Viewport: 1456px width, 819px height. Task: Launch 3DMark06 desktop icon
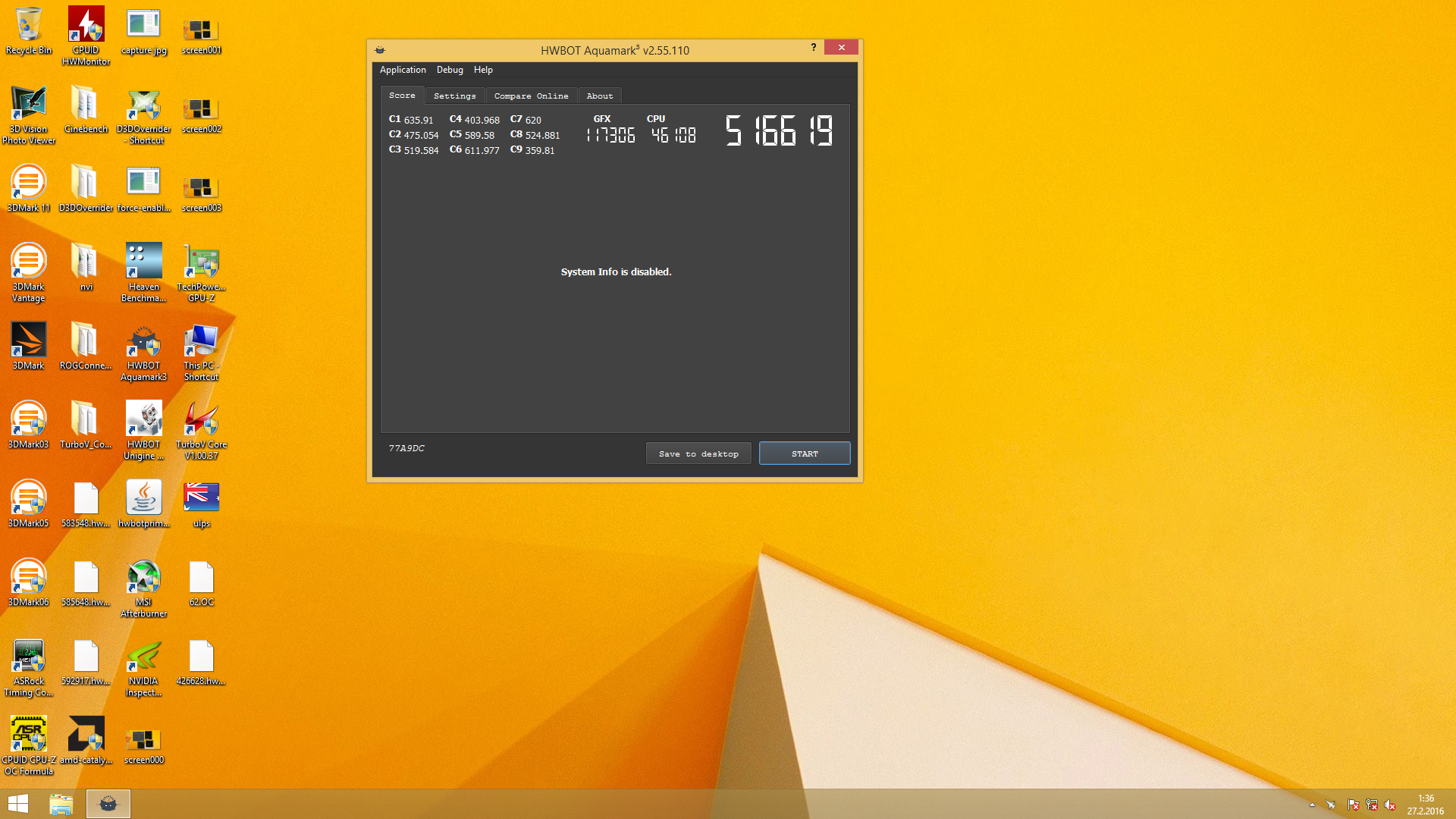tap(29, 583)
